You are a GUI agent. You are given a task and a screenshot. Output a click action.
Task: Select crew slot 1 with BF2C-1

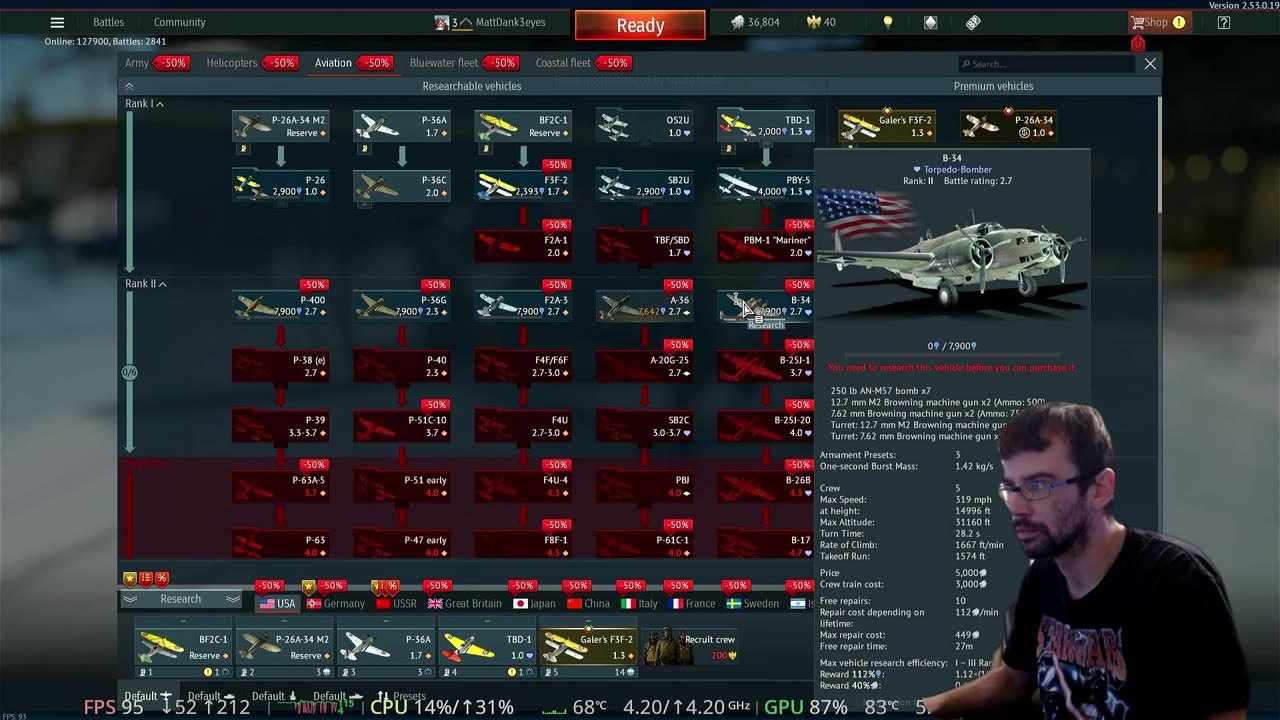click(183, 647)
